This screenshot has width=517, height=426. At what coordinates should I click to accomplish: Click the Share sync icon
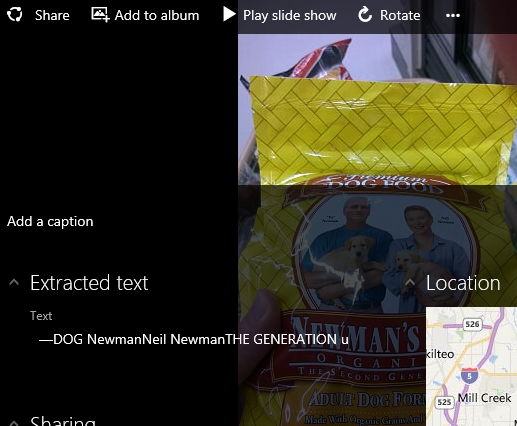pos(15,15)
